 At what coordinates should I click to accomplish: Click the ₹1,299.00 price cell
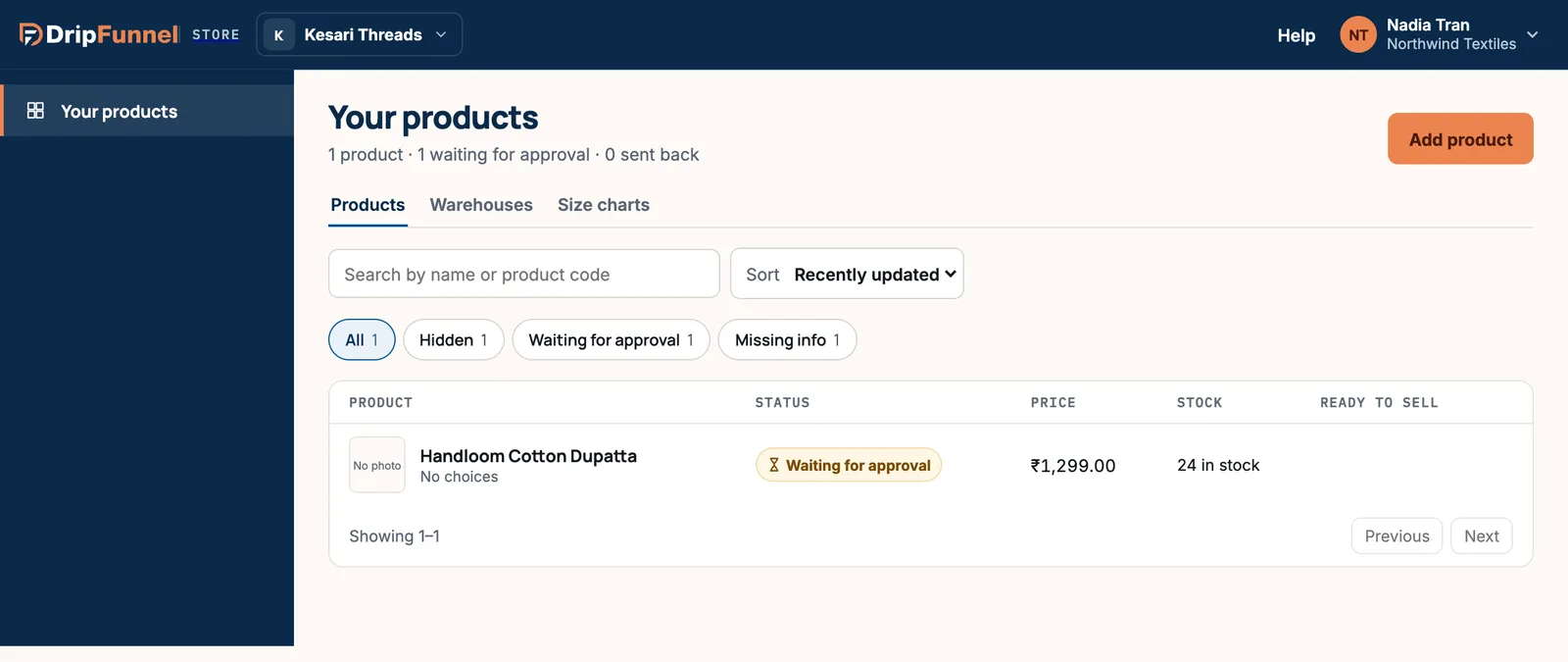tap(1073, 466)
